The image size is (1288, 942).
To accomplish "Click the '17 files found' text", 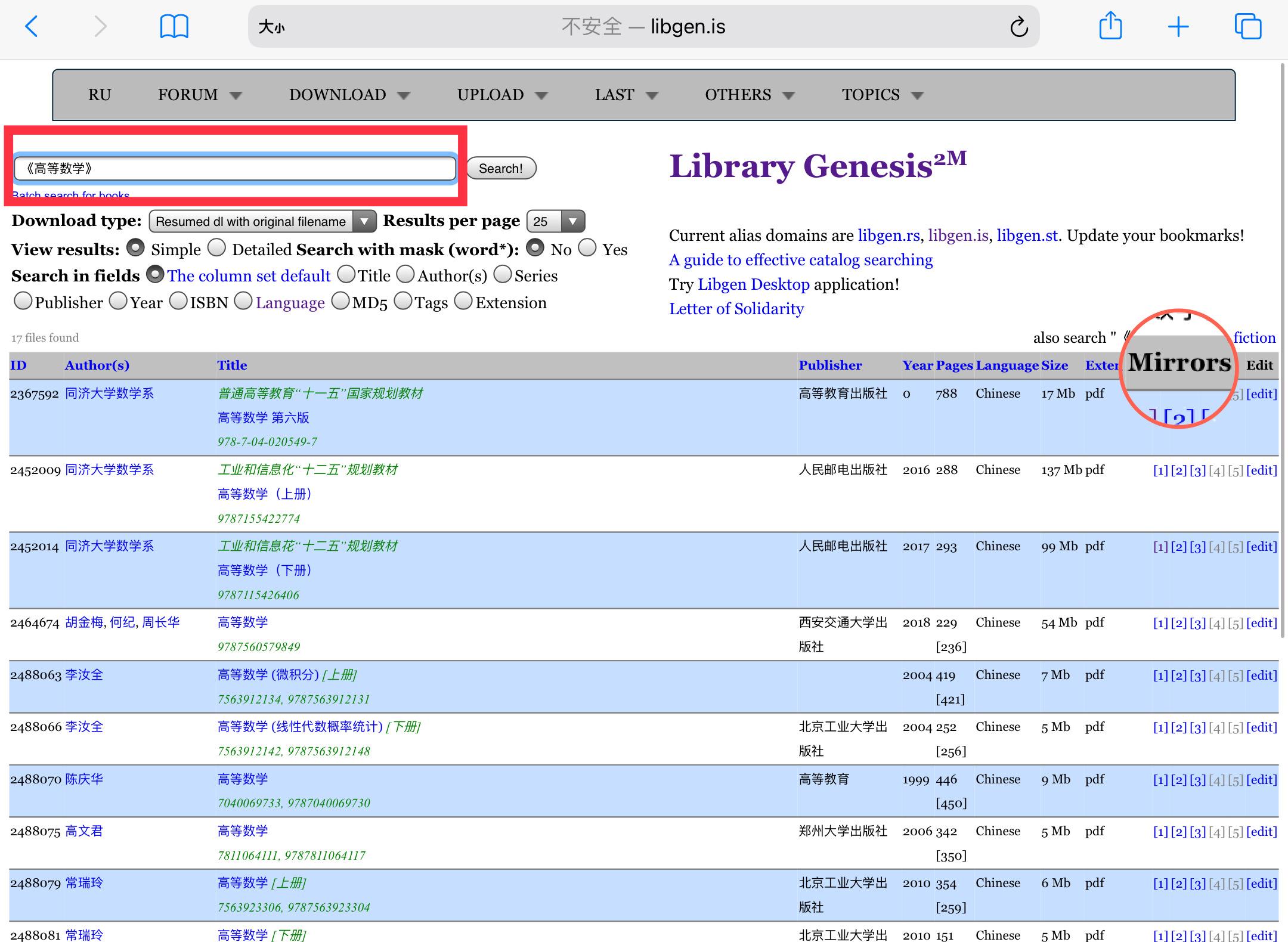I will point(45,338).
